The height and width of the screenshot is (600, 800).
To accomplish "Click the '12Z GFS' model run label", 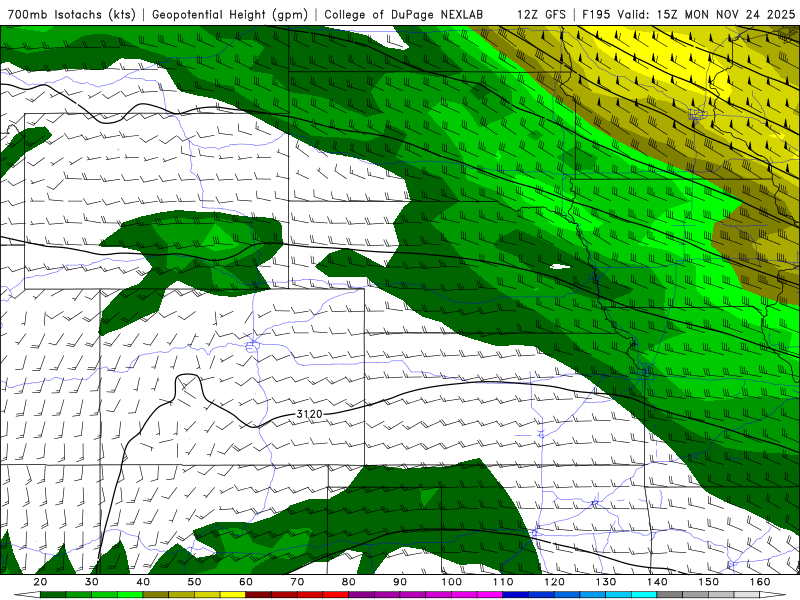I will 541,15.
